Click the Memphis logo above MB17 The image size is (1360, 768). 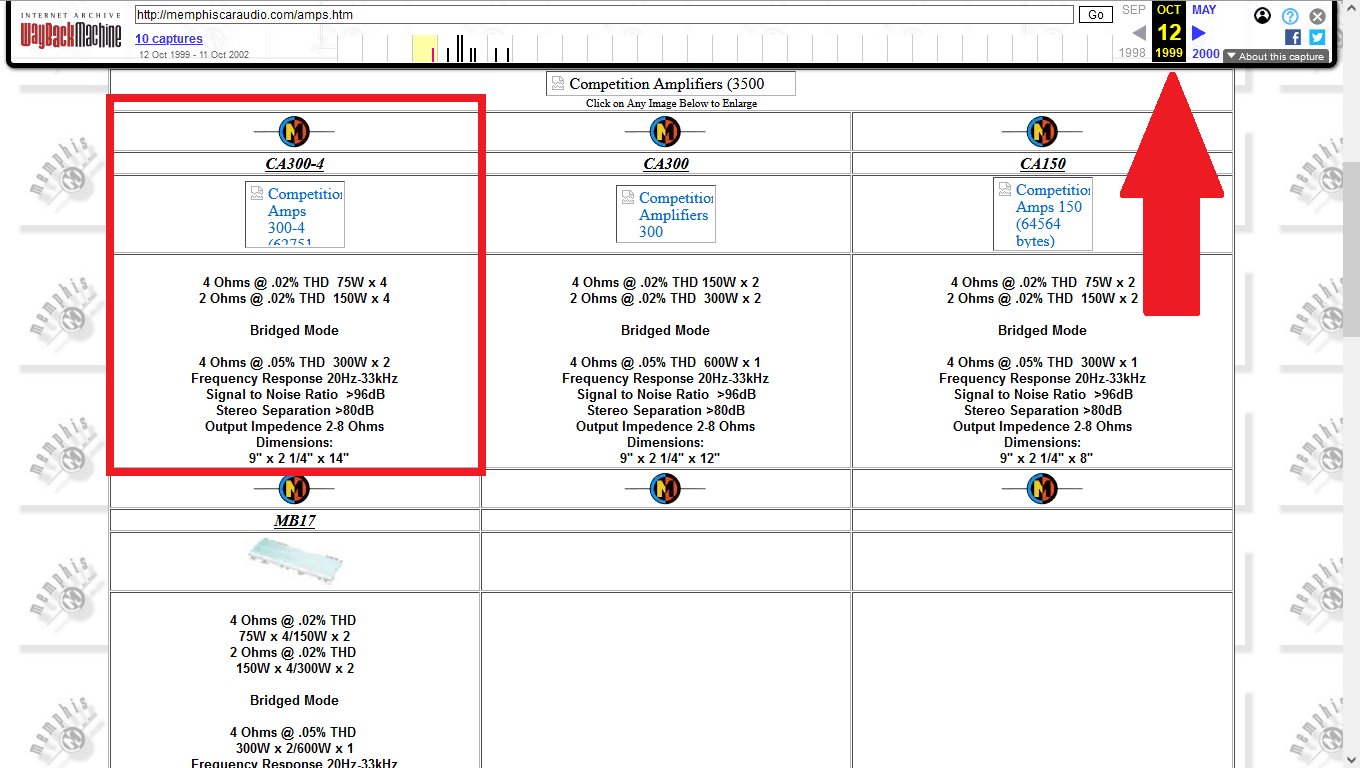294,489
